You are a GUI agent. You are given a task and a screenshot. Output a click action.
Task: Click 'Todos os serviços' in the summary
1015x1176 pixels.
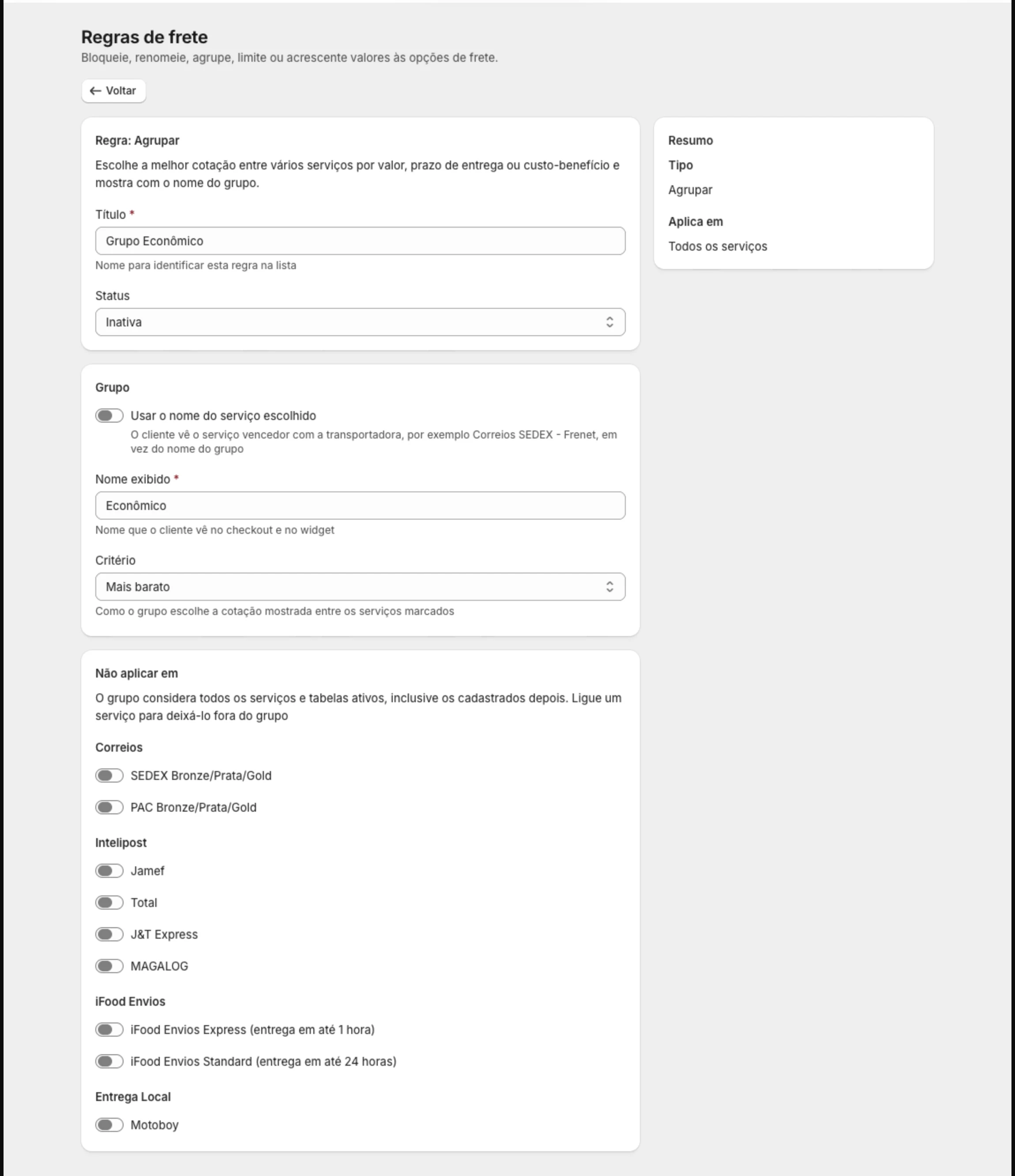(x=718, y=247)
